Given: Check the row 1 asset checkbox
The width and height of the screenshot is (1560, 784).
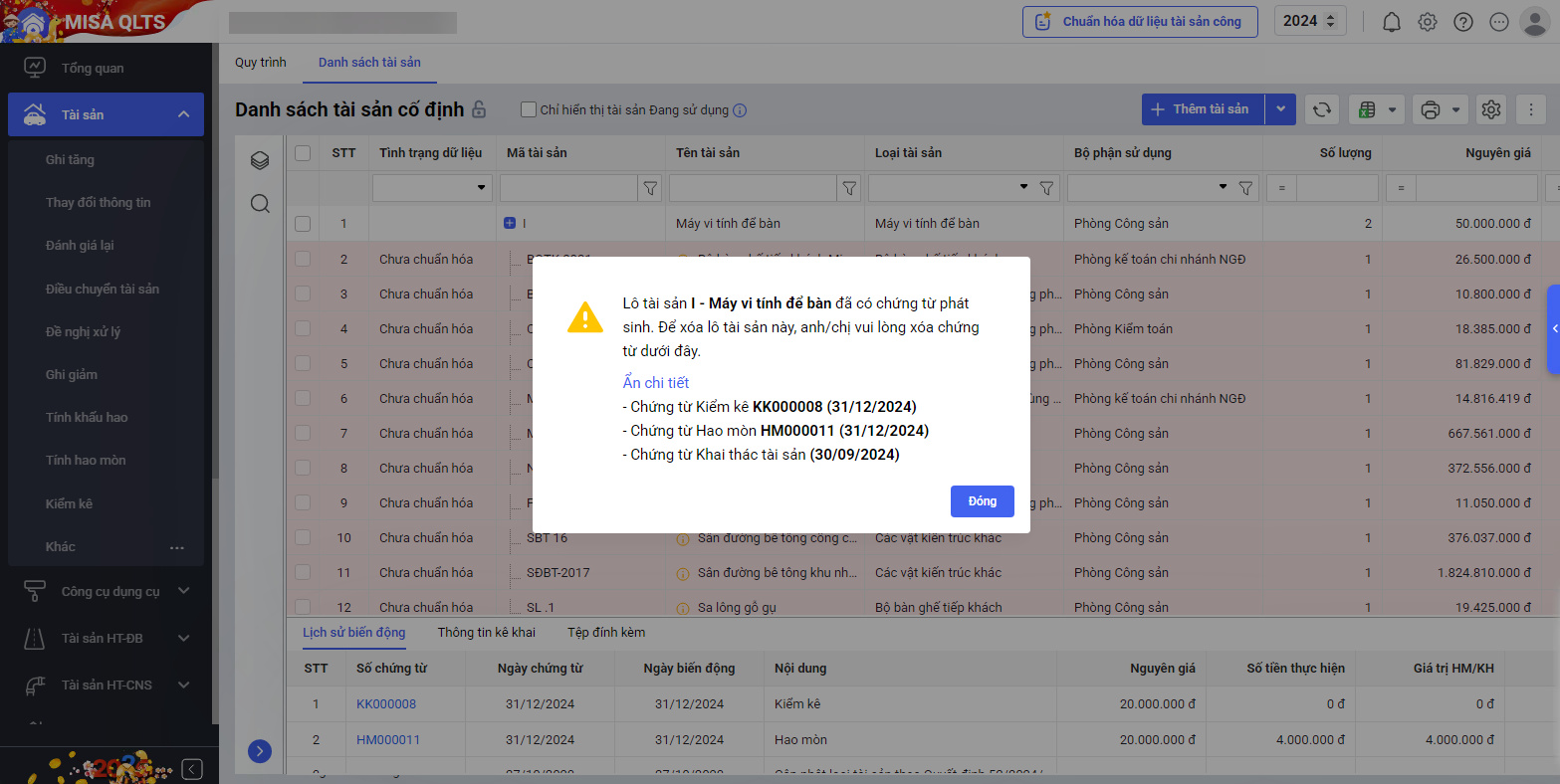Looking at the screenshot, I should coord(303,224).
